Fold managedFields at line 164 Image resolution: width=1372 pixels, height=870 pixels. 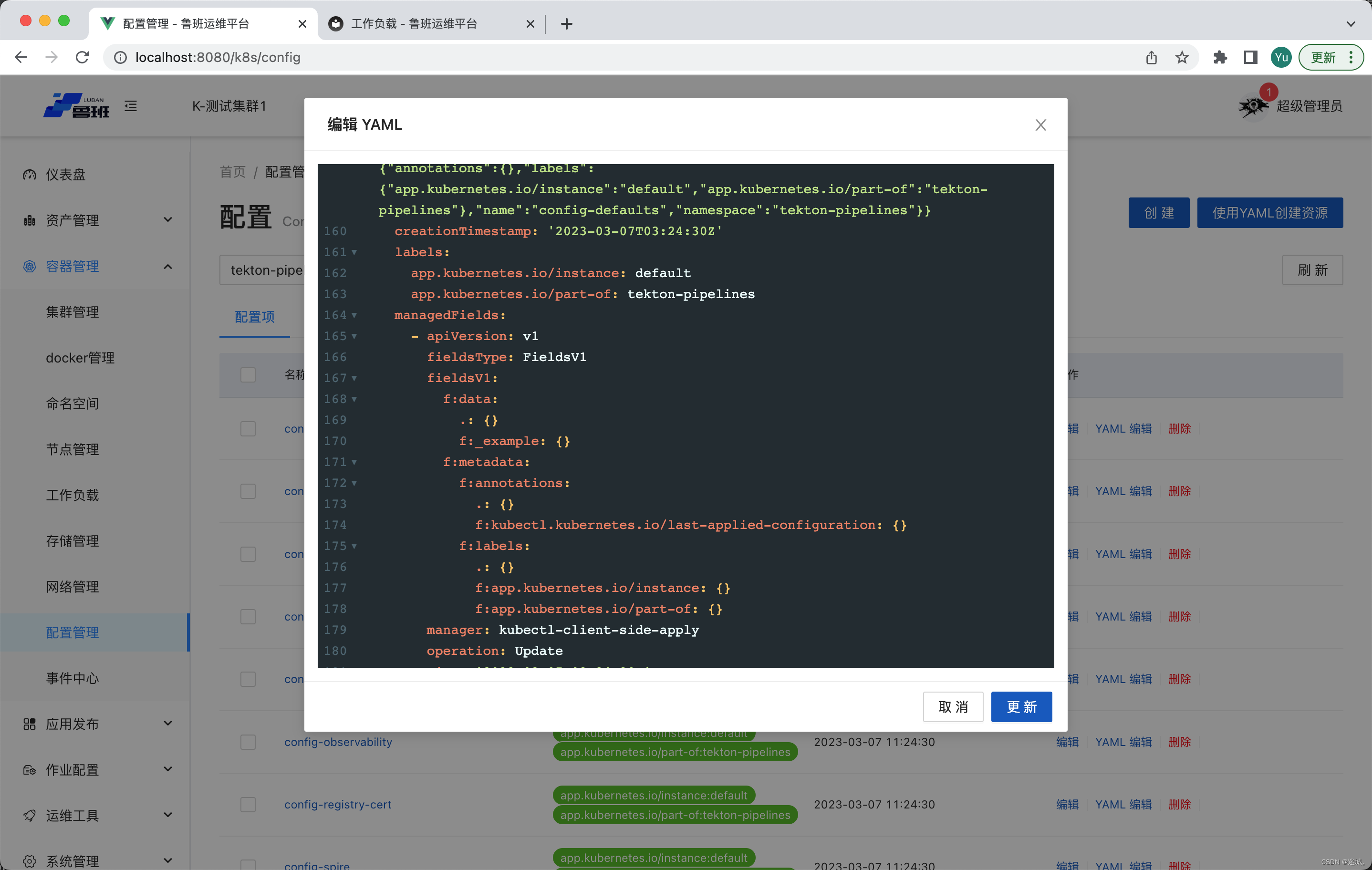[354, 315]
